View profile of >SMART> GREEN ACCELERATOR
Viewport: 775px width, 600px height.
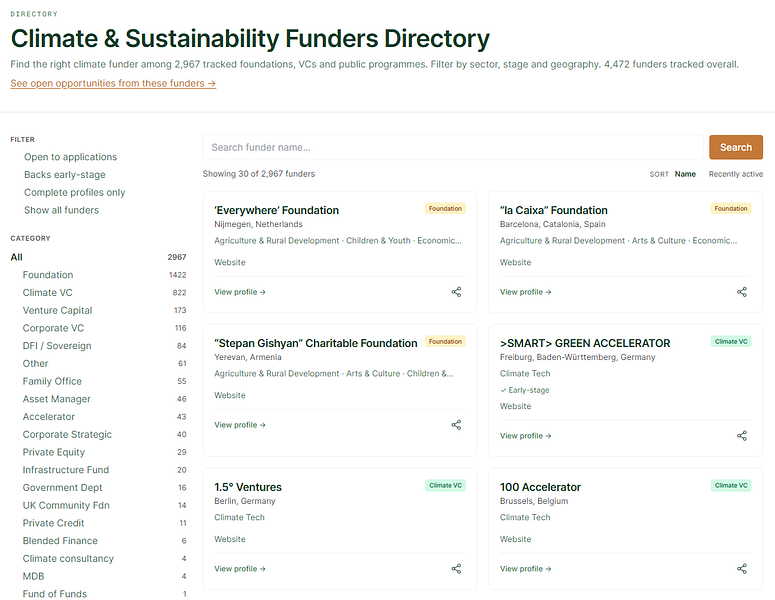(525, 436)
